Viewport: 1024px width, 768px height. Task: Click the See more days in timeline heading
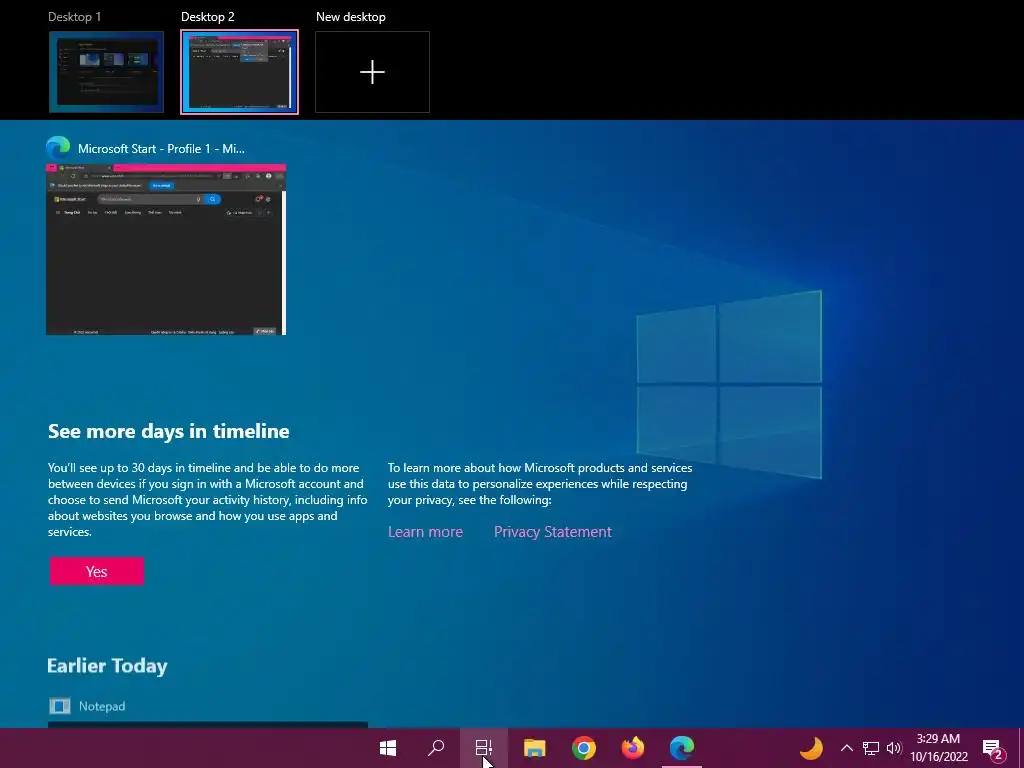coord(168,431)
